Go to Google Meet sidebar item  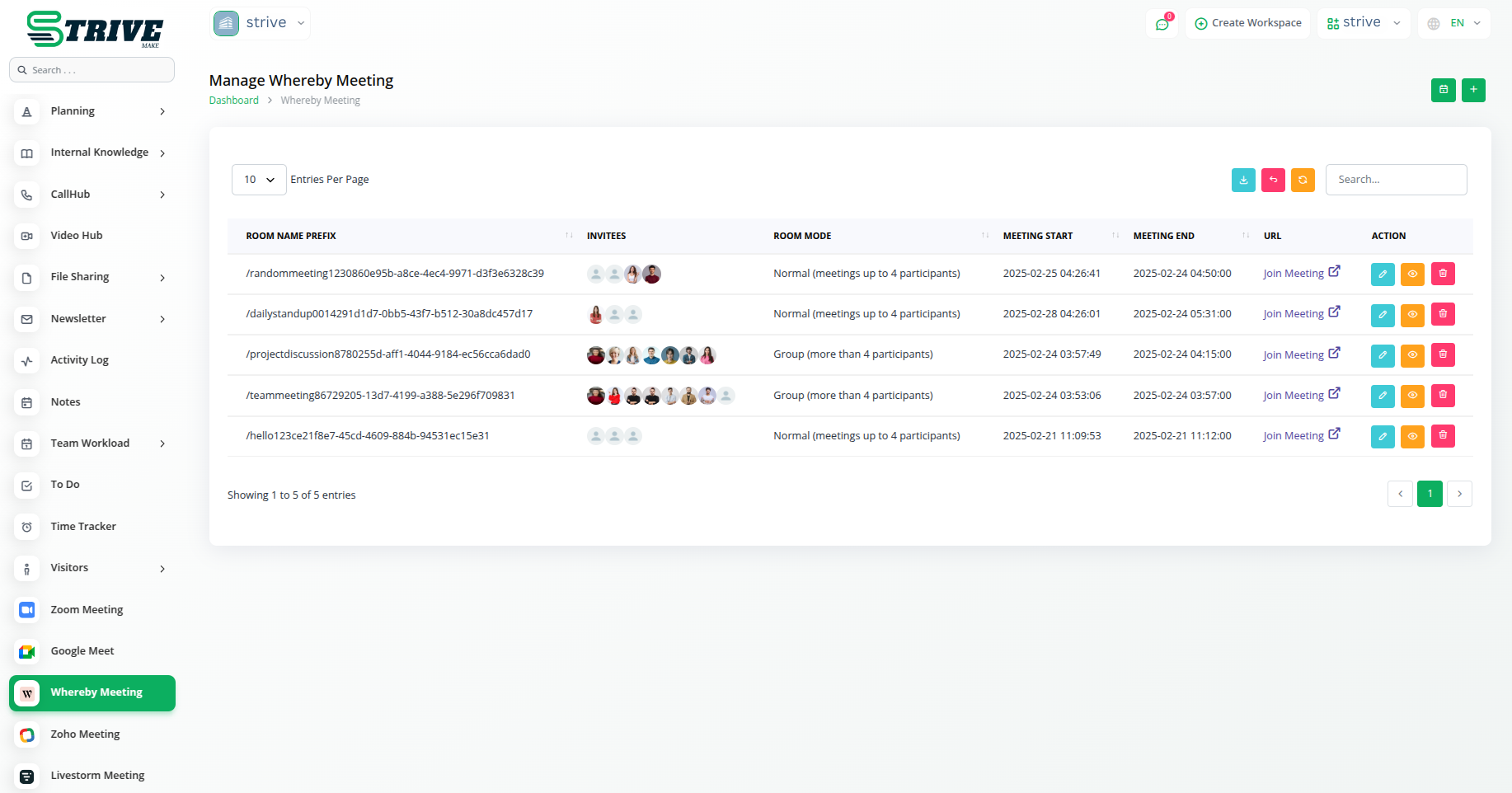pyautogui.click(x=82, y=651)
